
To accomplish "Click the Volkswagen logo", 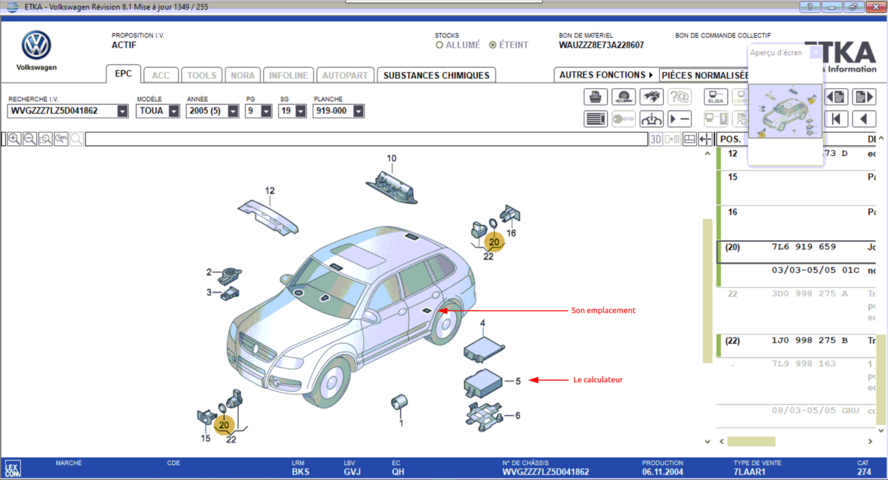I will pos(36,45).
